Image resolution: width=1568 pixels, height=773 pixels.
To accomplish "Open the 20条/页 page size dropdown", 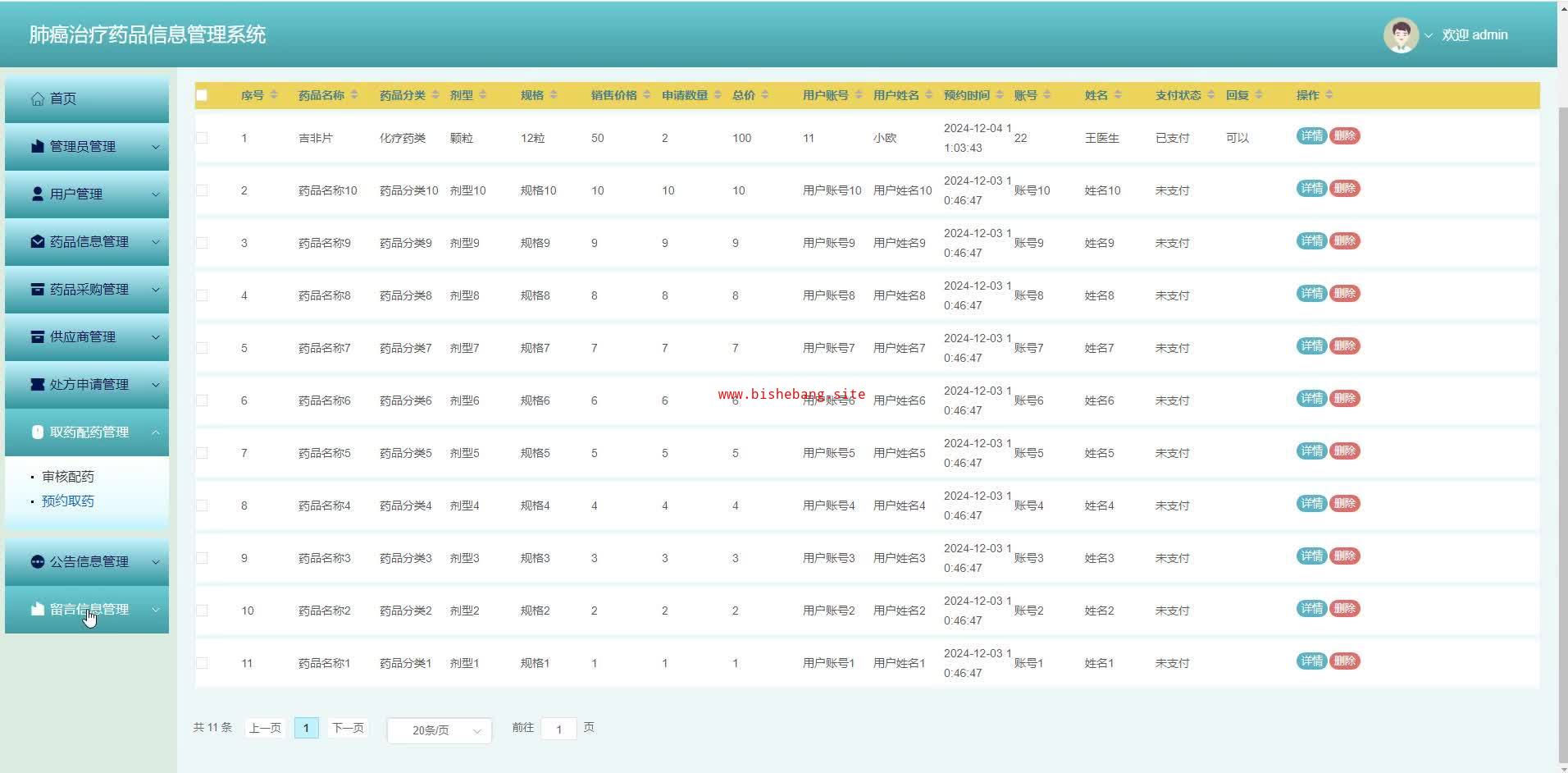I will pos(439,730).
